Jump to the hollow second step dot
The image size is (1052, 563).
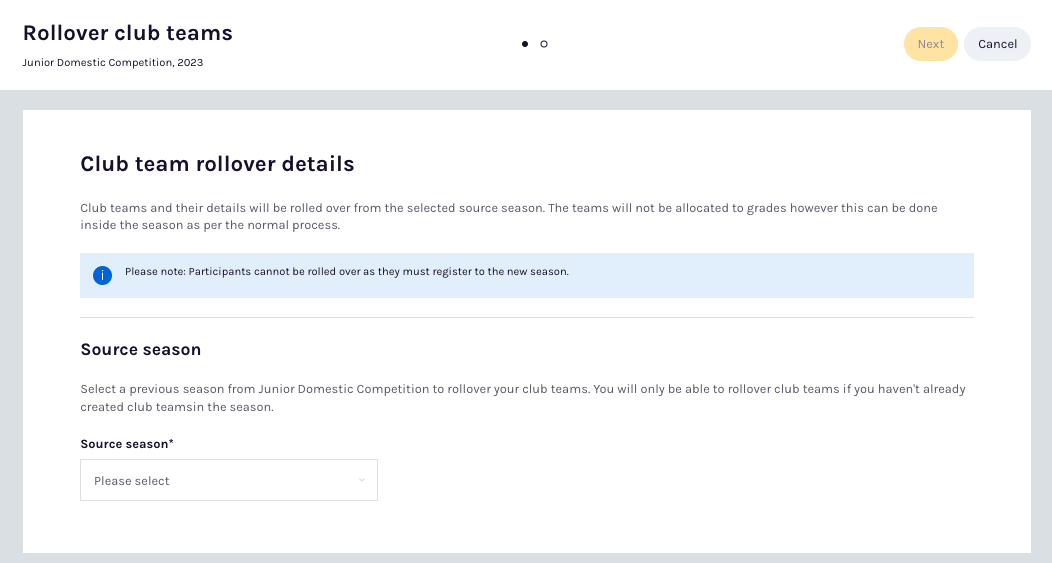click(544, 44)
